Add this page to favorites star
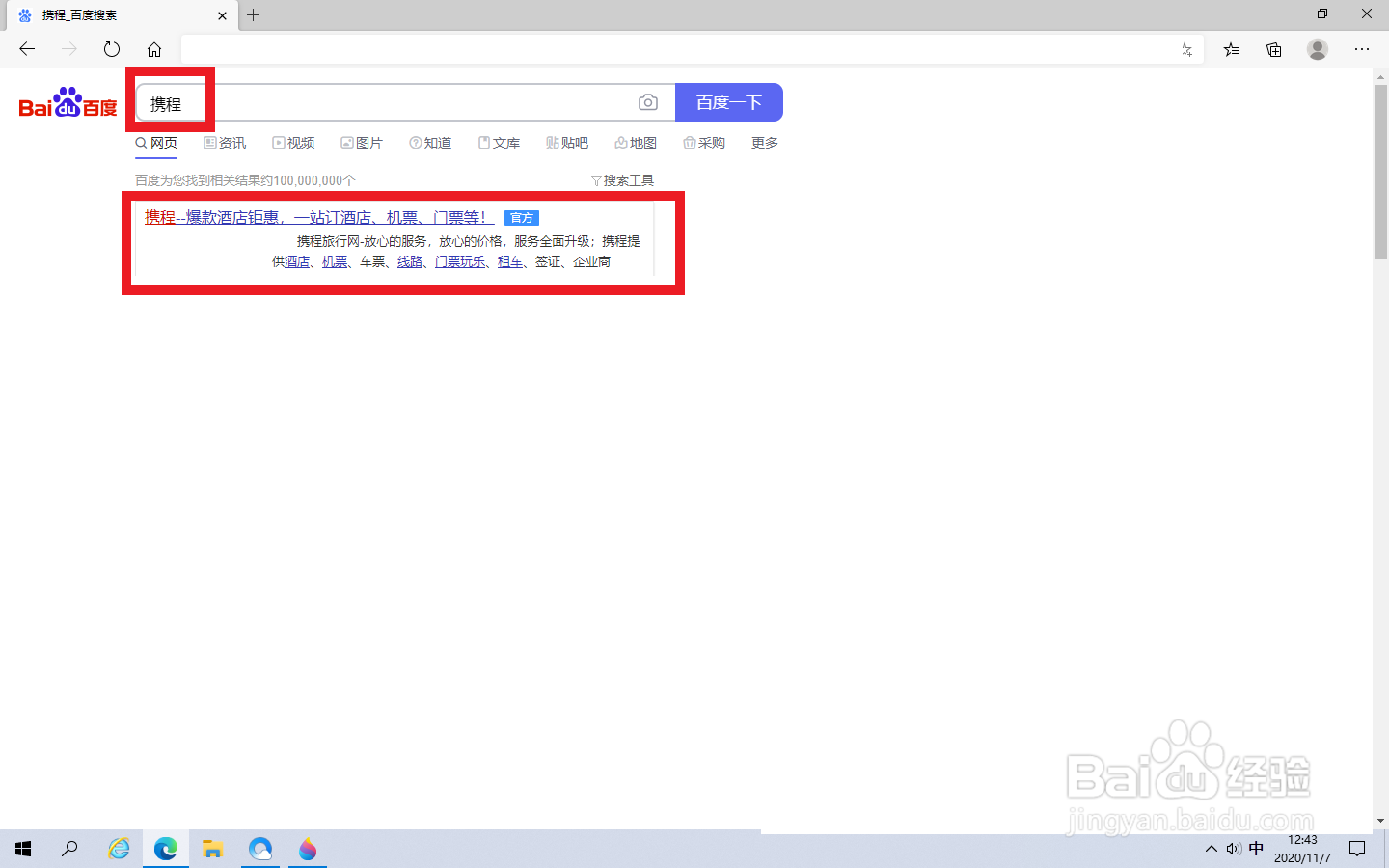The width and height of the screenshot is (1389, 868). click(1186, 49)
